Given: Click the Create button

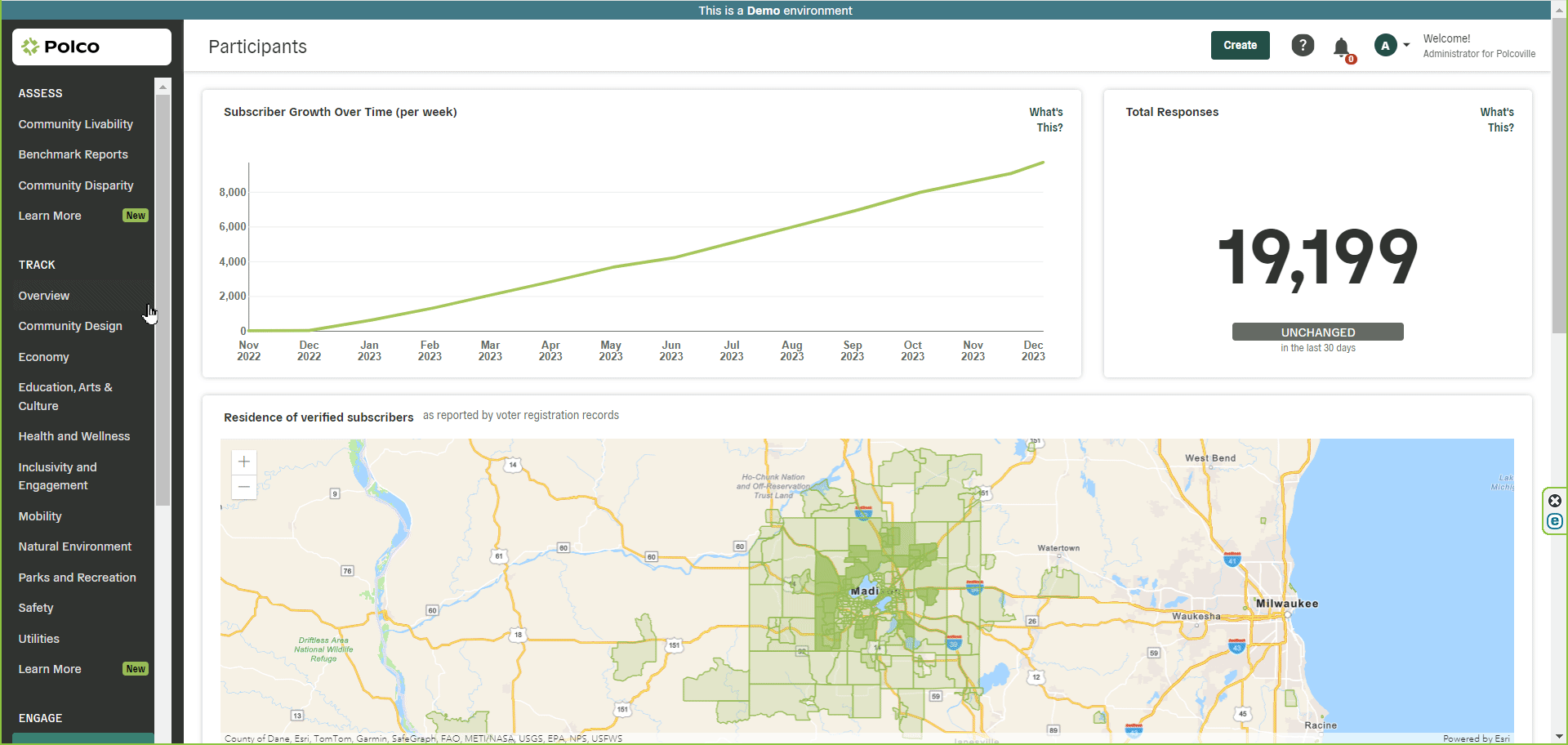Looking at the screenshot, I should (1240, 46).
